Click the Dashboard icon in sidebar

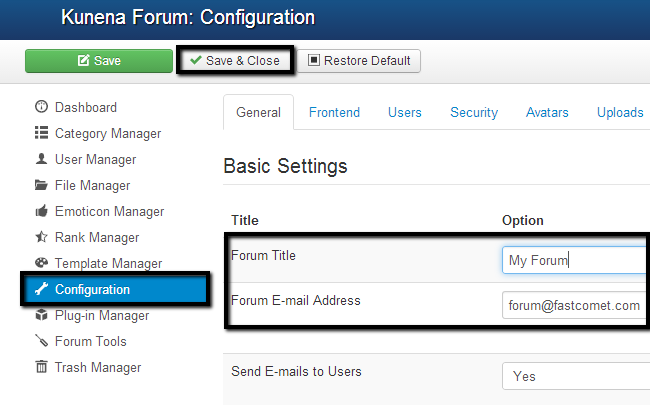pos(41,107)
